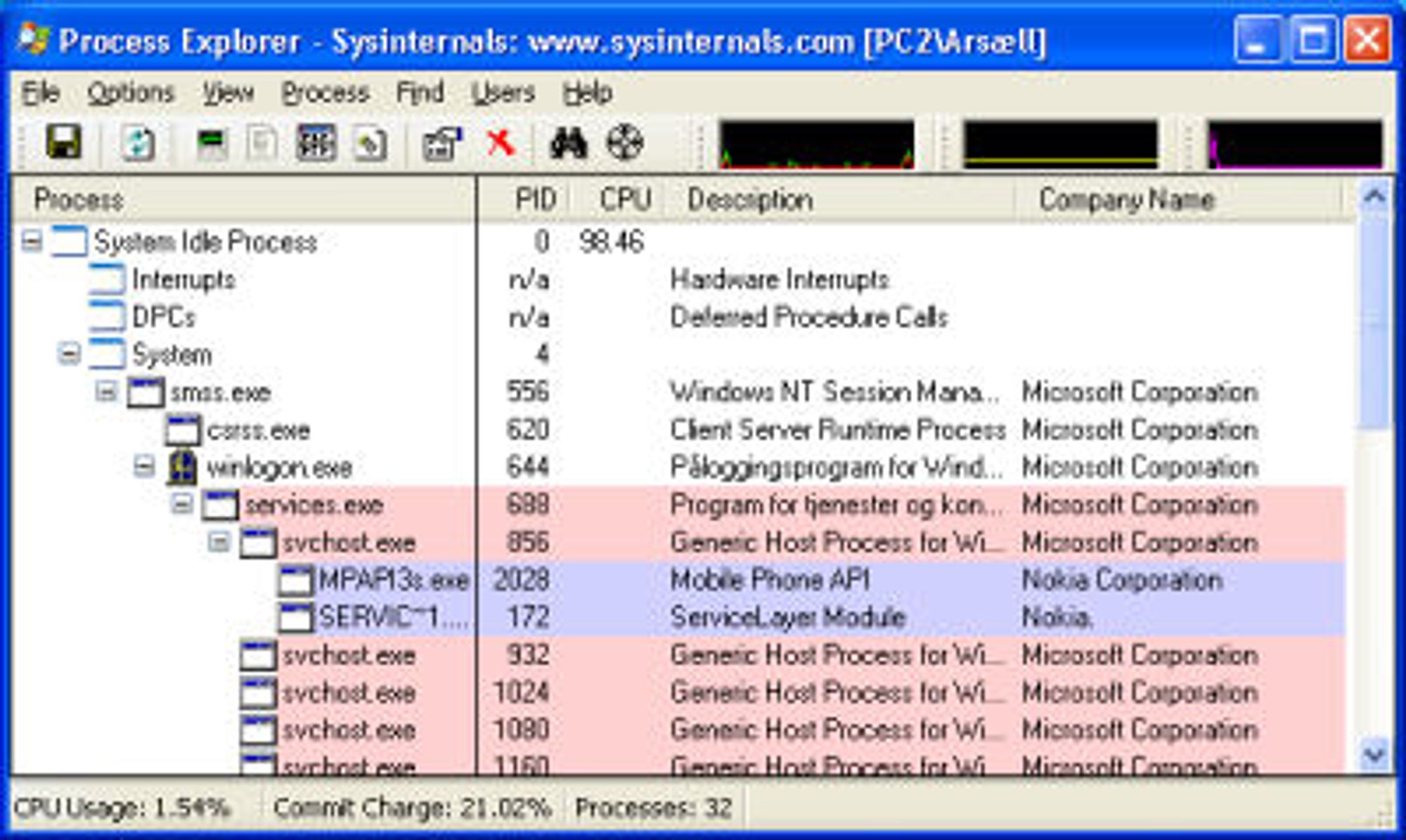Sort by the CPU column header
Image resolution: width=1406 pixels, height=840 pixels.
(x=617, y=200)
